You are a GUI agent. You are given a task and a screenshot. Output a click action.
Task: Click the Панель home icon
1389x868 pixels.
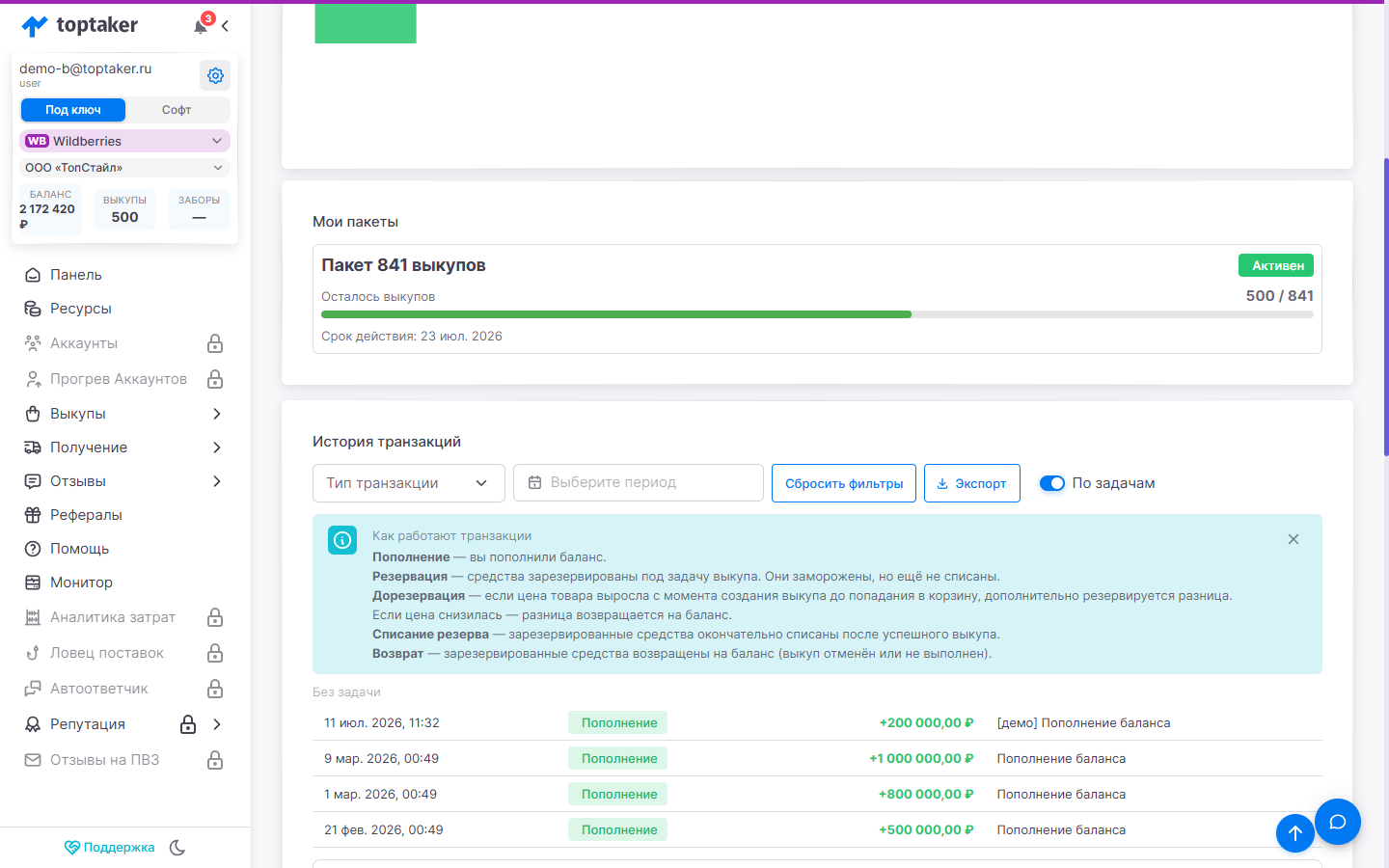(33, 275)
